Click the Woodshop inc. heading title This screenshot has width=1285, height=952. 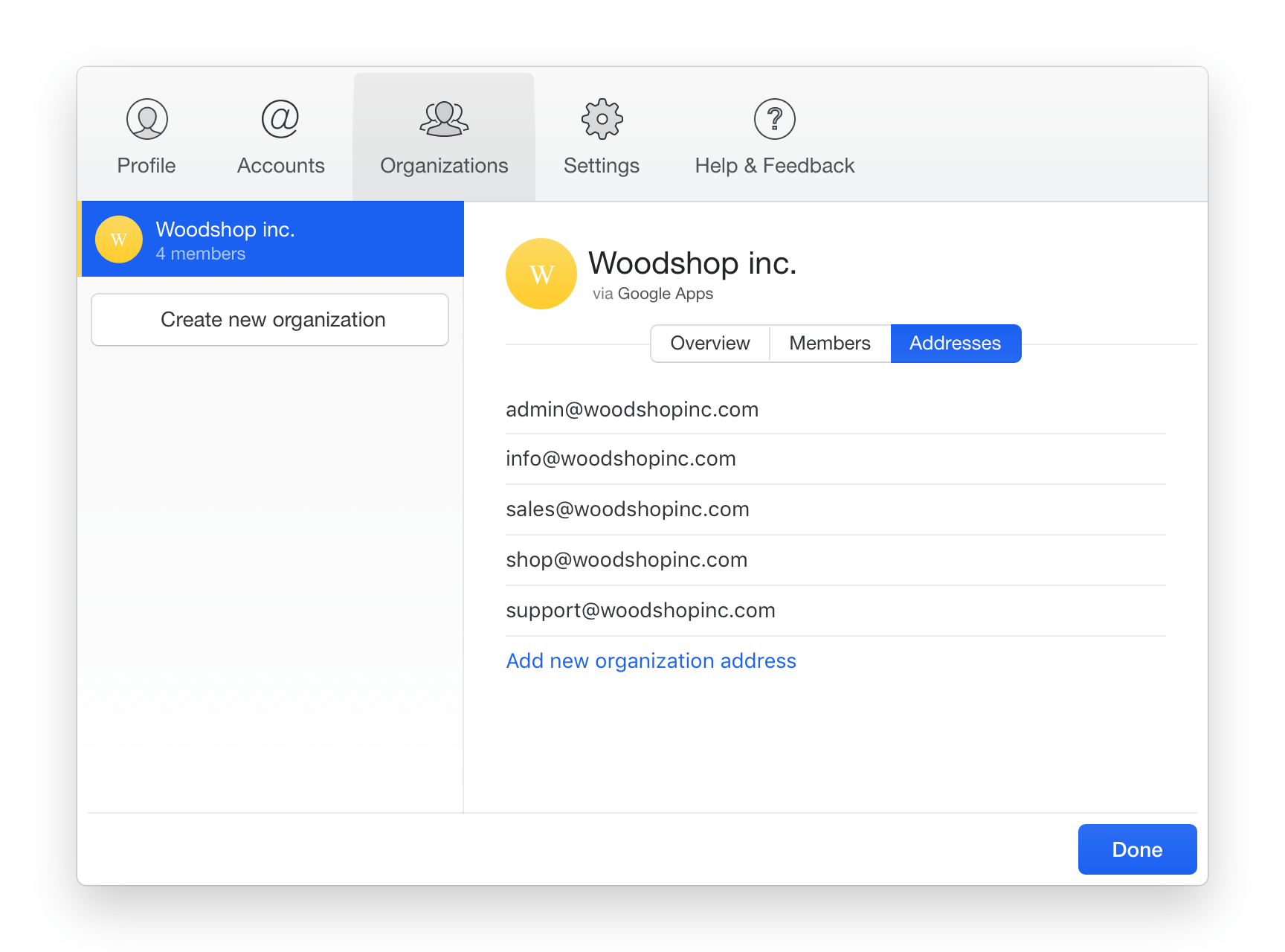(692, 263)
